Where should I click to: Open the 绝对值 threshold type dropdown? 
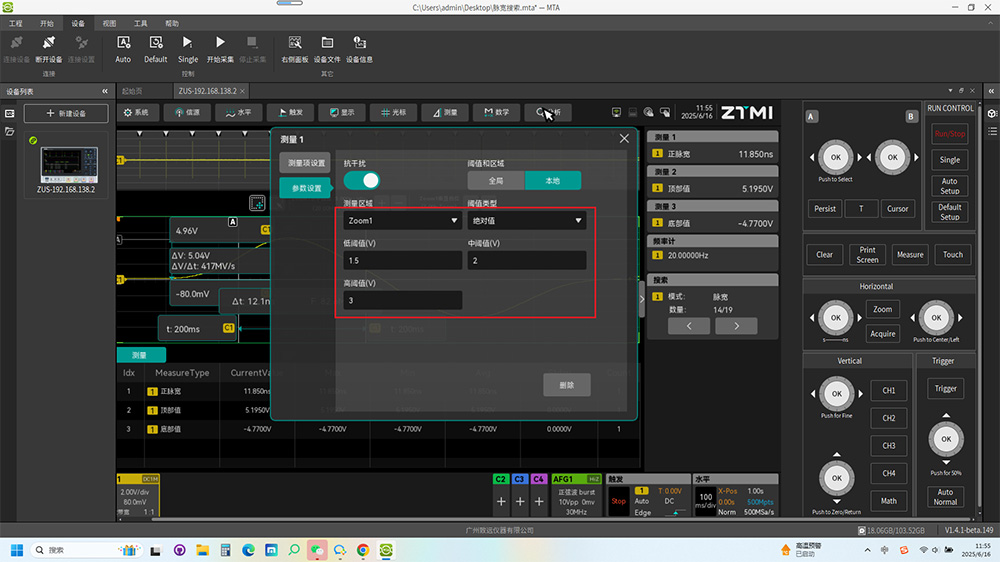526,221
